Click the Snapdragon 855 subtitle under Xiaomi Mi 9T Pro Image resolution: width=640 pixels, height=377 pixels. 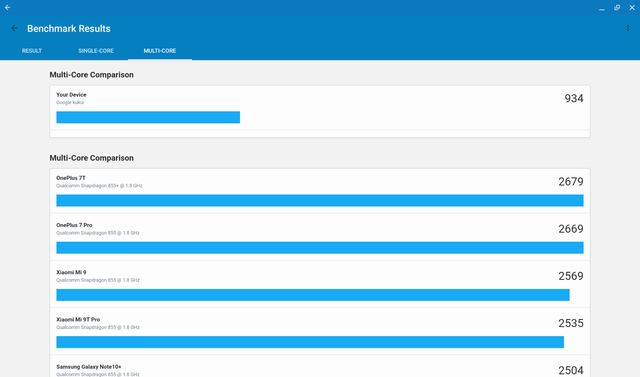pyautogui.click(x=98, y=327)
